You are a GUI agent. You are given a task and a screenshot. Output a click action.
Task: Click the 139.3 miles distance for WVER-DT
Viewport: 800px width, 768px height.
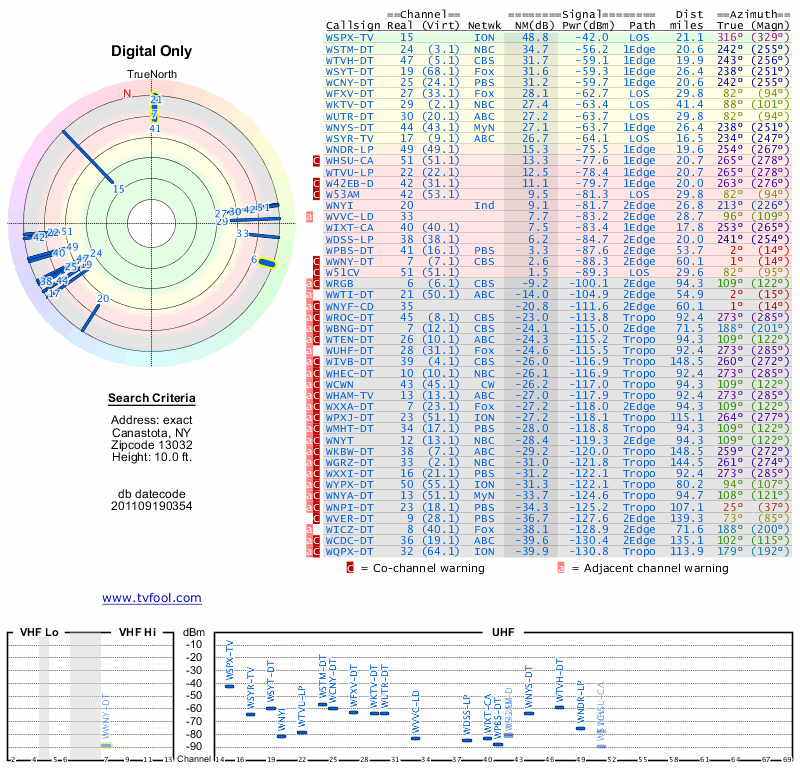687,518
